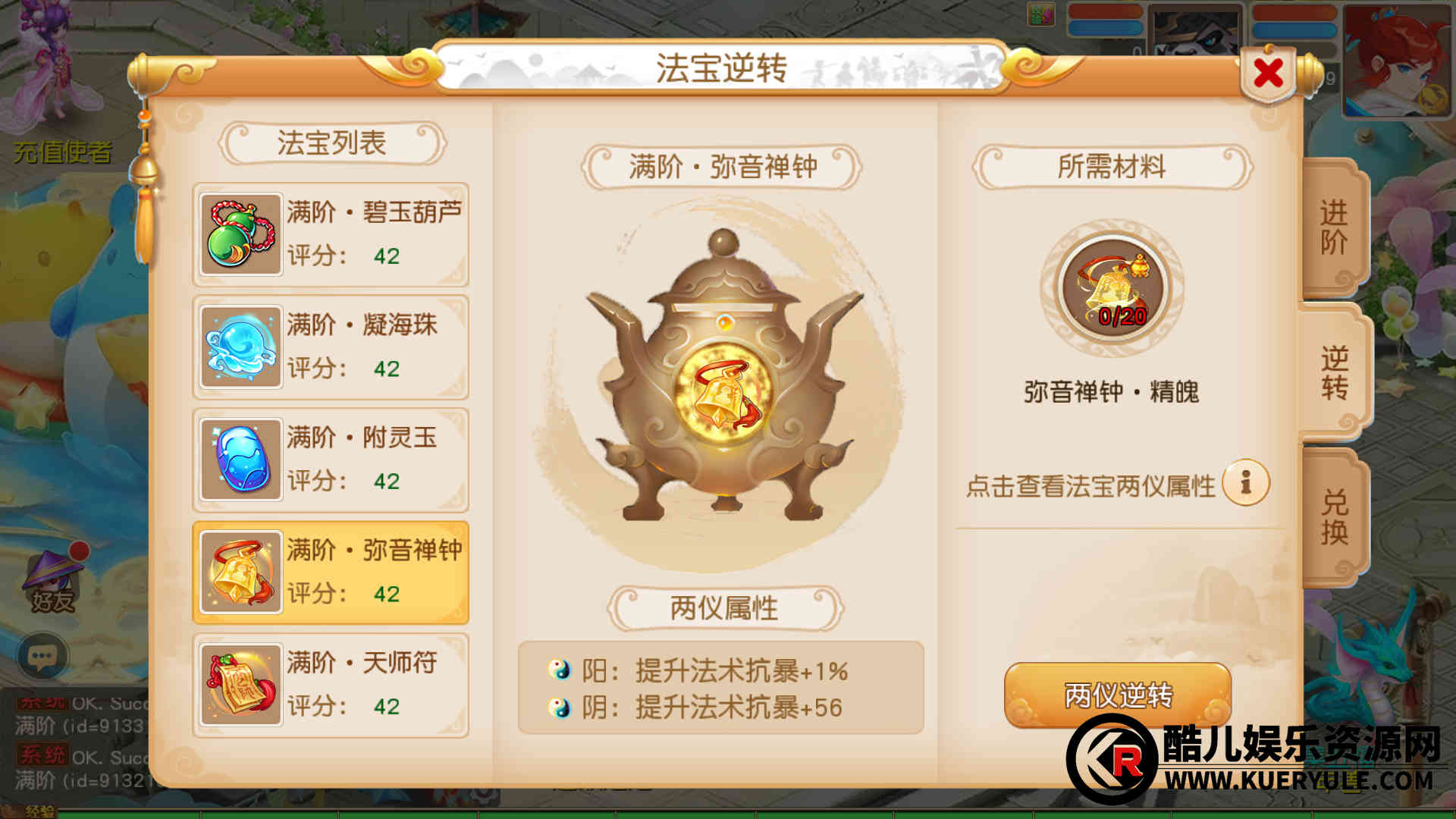Open the 弥音禅钟·精魄 material icon
1456x819 pixels.
(x=1112, y=288)
